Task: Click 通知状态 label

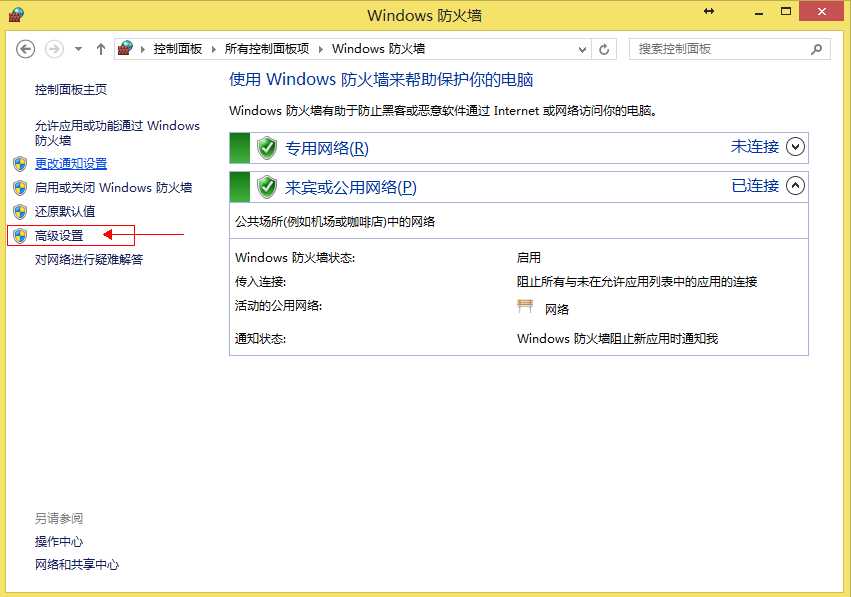Action: (x=261, y=339)
